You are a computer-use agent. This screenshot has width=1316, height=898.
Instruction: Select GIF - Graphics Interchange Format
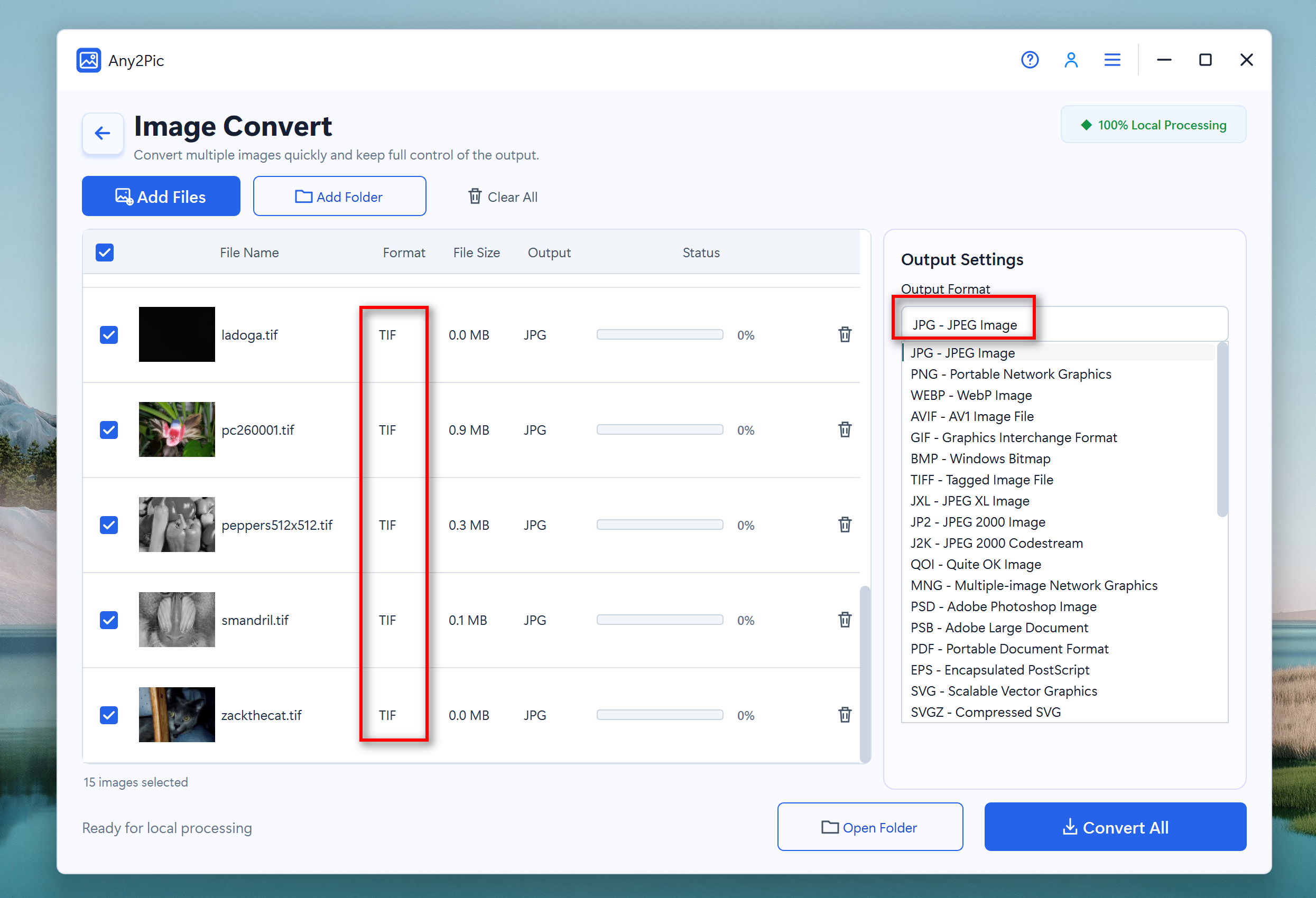pos(1059,437)
